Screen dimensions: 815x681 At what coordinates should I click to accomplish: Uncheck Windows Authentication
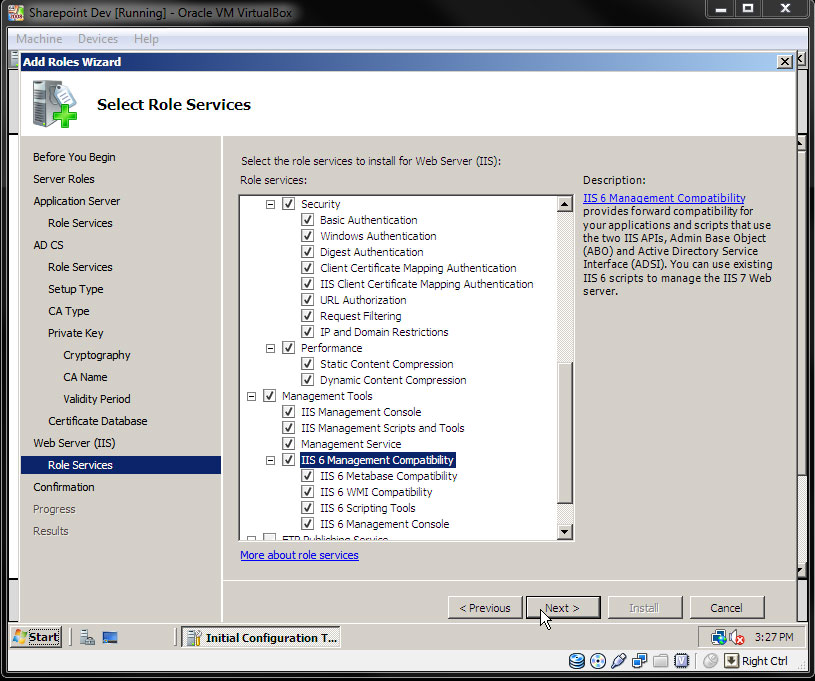307,236
